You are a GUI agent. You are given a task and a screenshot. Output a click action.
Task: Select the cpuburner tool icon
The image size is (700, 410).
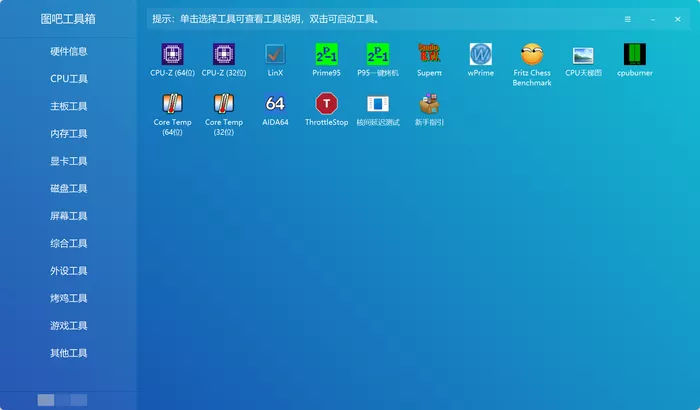coord(634,54)
